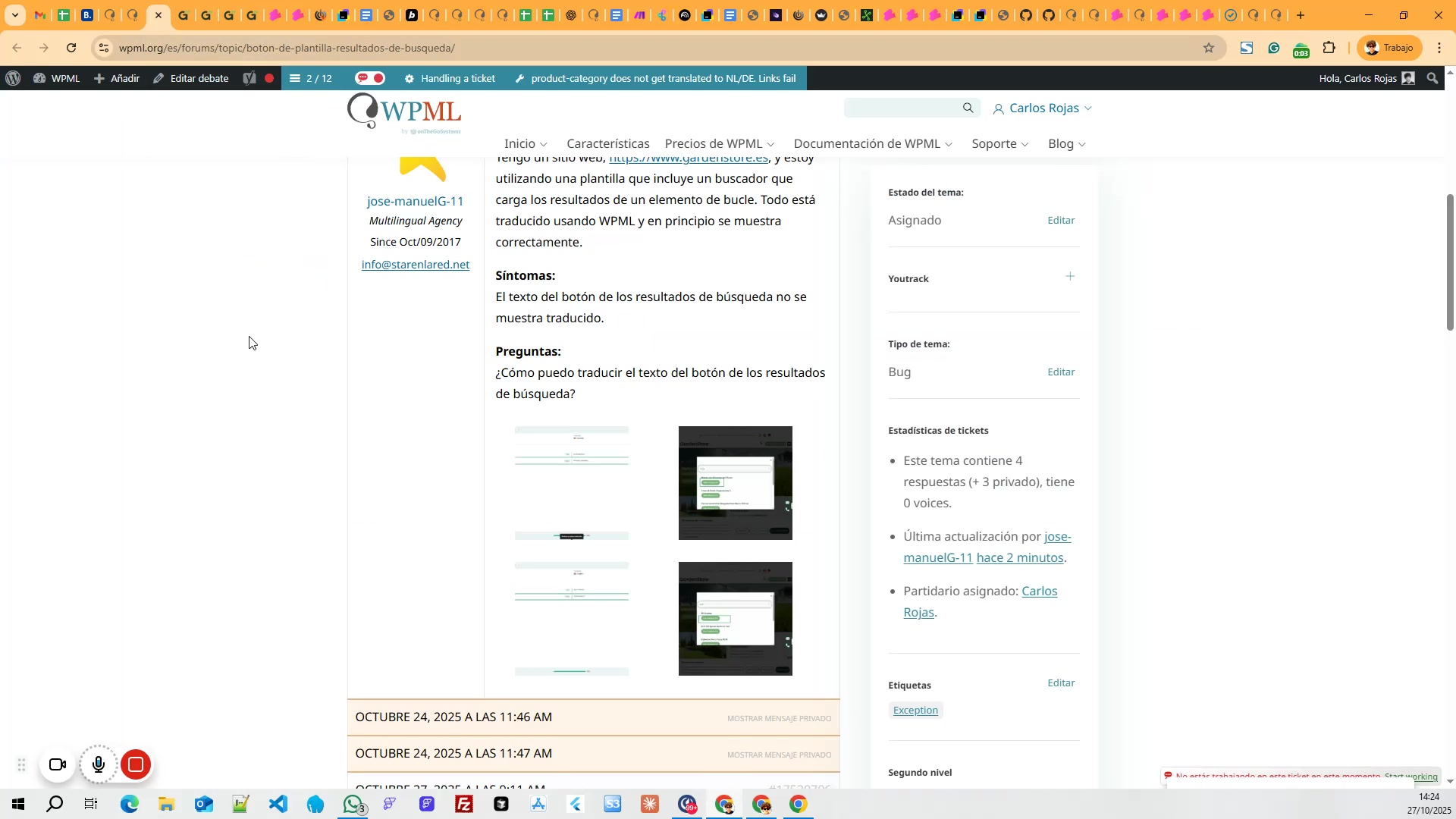
Task: Click the plus icon next to Youtrack
Action: [x=1070, y=277]
